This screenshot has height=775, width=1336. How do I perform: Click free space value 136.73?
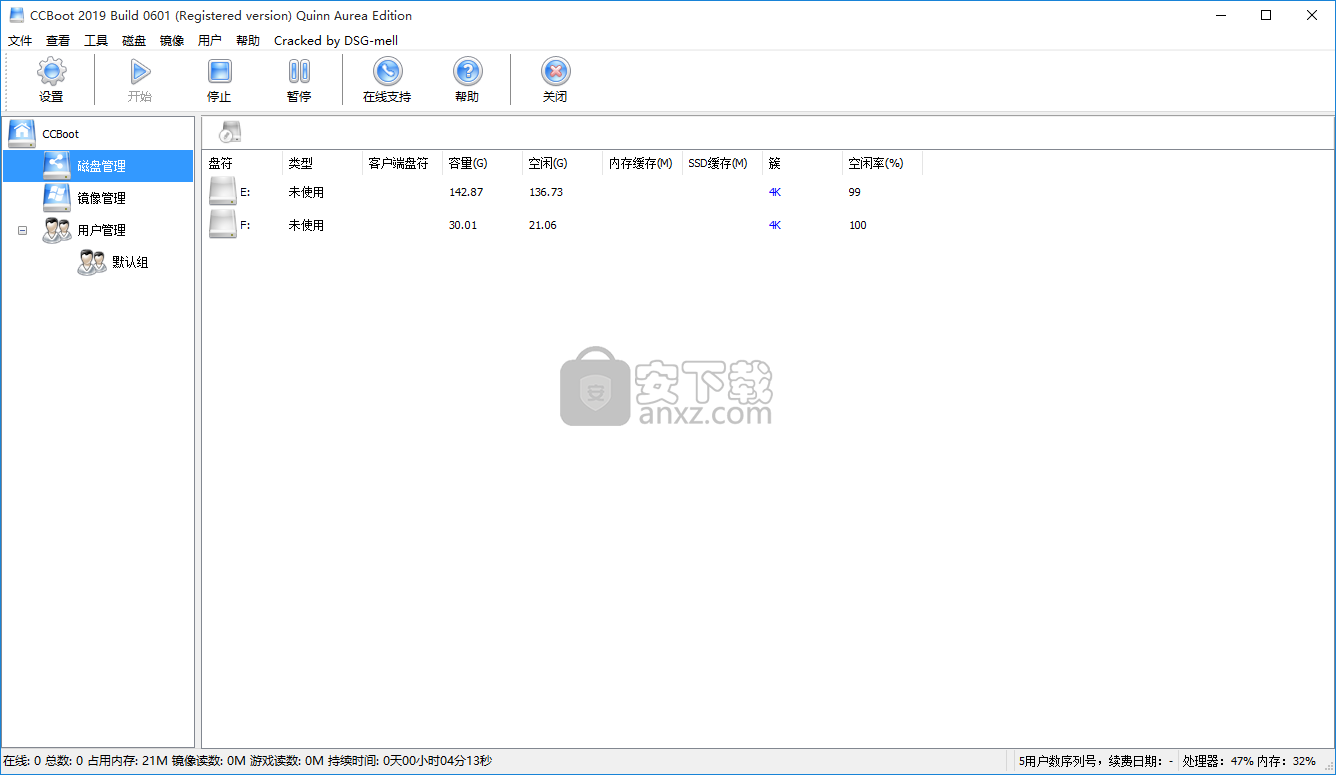click(x=545, y=192)
